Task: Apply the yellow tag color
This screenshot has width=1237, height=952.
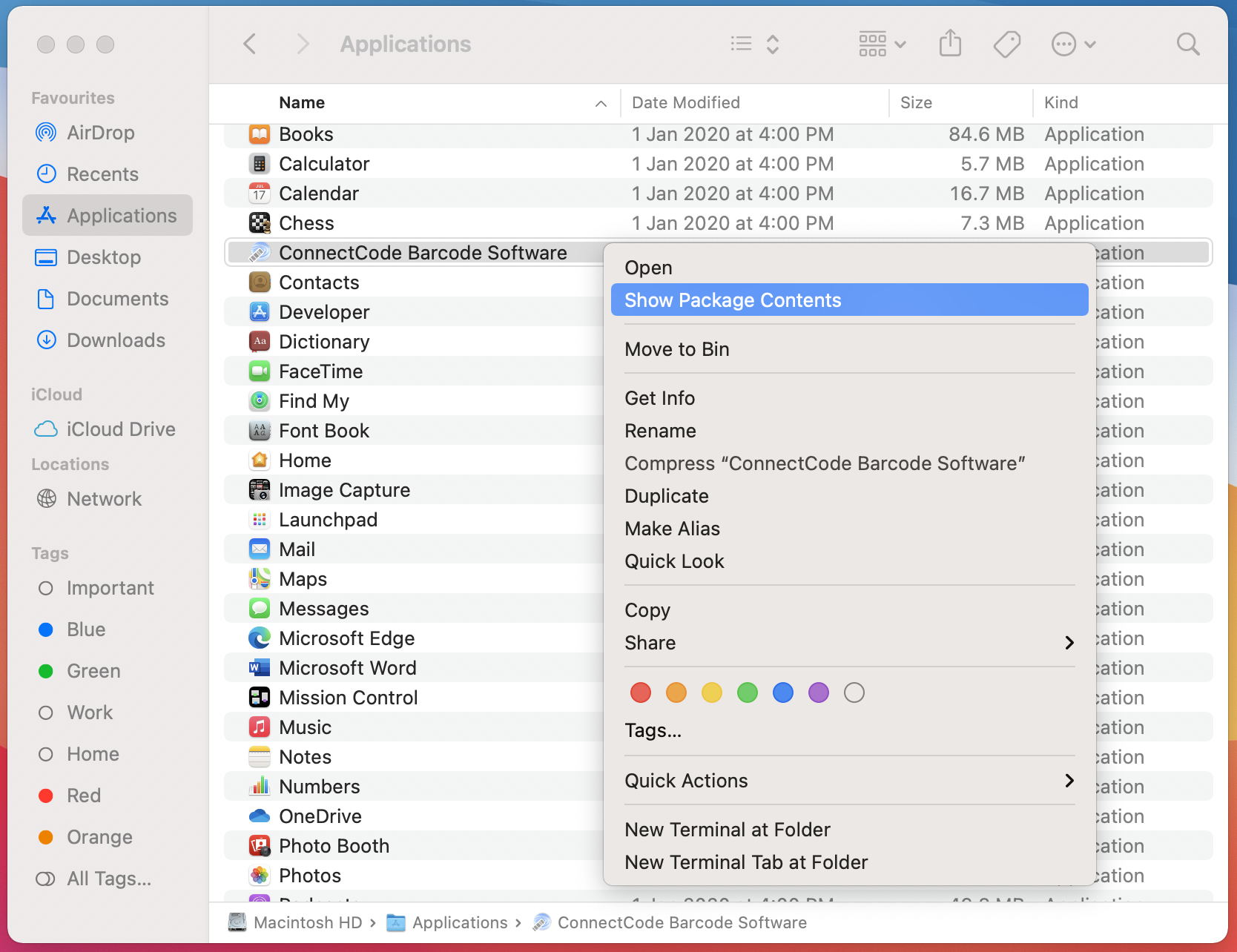Action: [x=712, y=692]
